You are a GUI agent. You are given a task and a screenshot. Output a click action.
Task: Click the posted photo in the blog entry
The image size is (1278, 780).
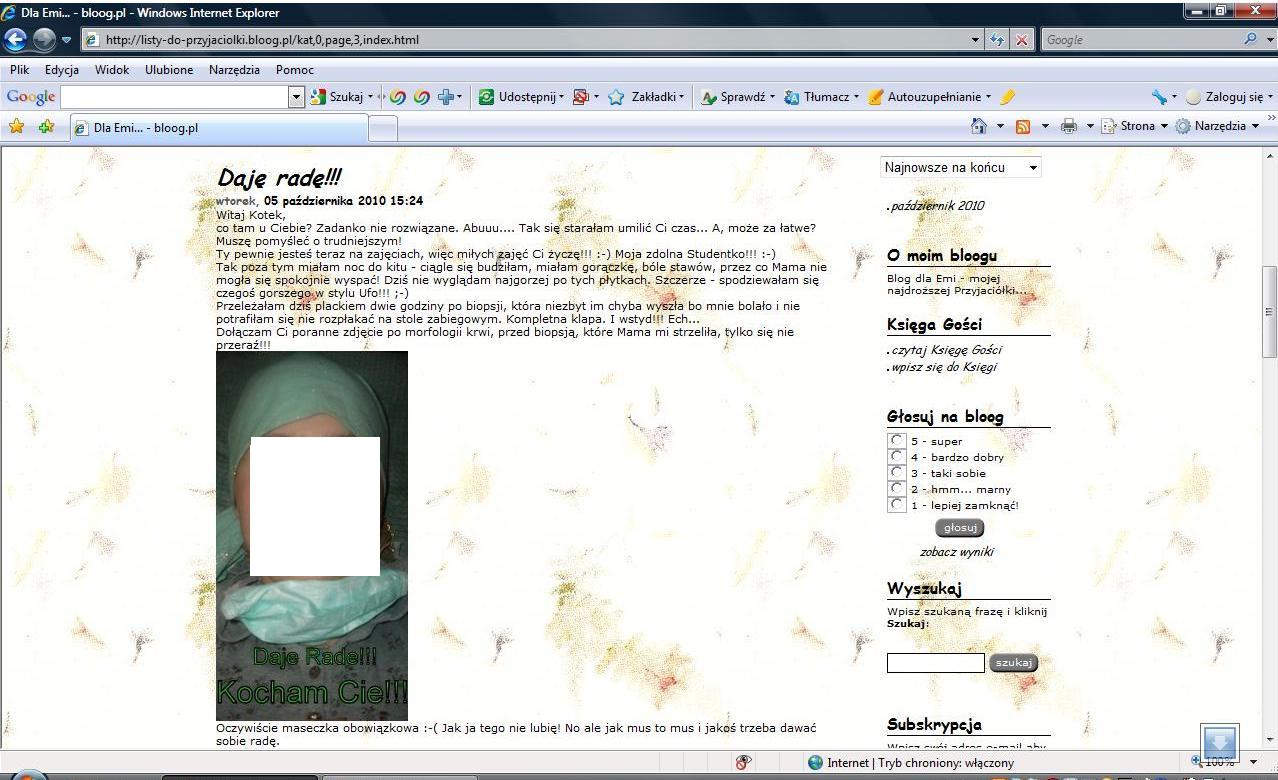pos(312,535)
